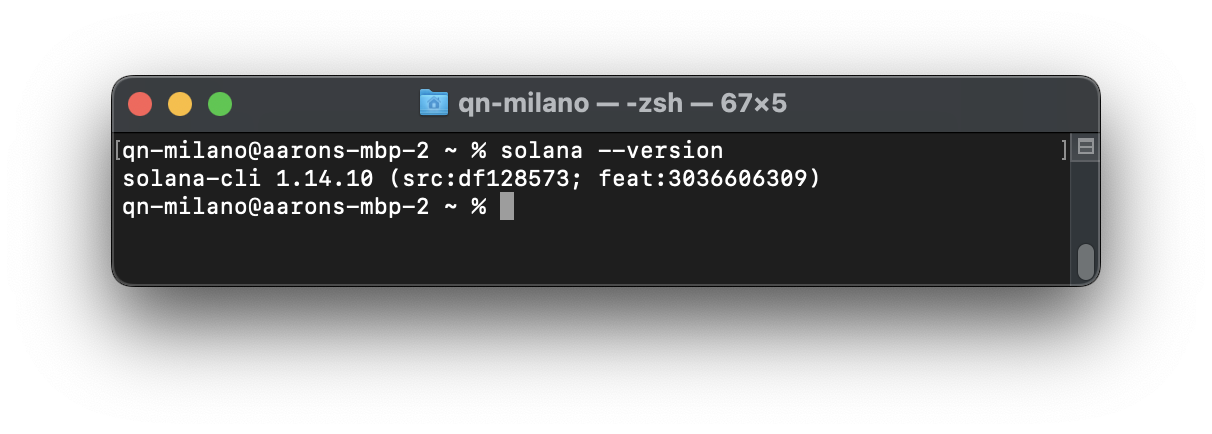The height and width of the screenshot is (434, 1212).
Task: Click the opening bracket mark before first prompt
Action: [118, 151]
